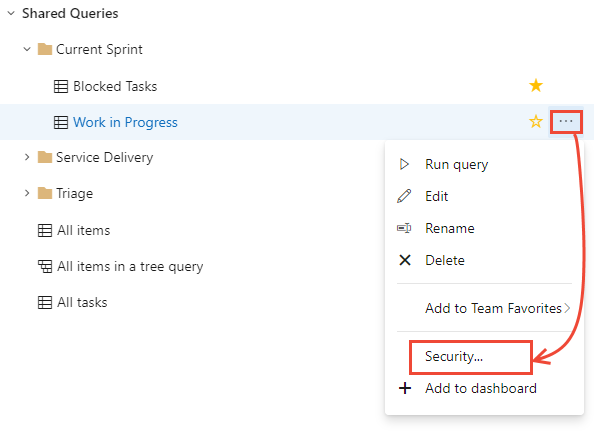
Task: Open the Work in Progress query link
Action: coord(125,122)
